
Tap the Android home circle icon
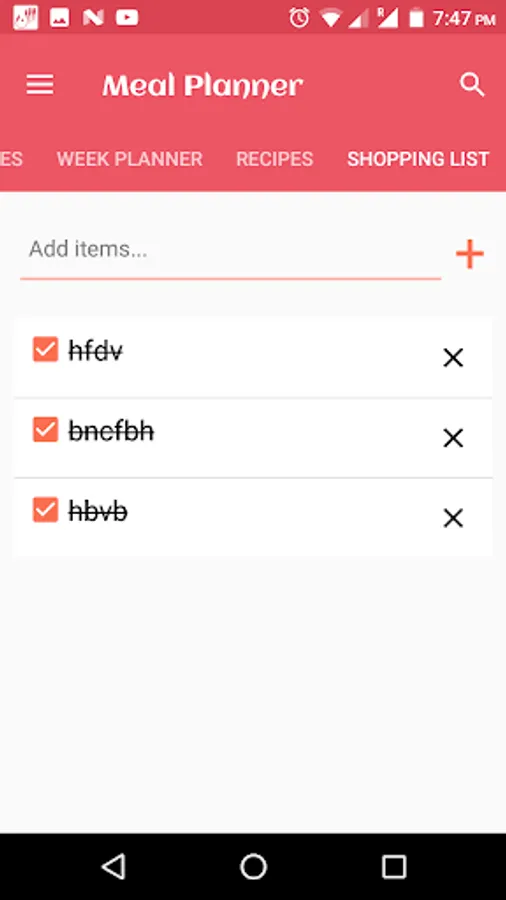pyautogui.click(x=253, y=866)
